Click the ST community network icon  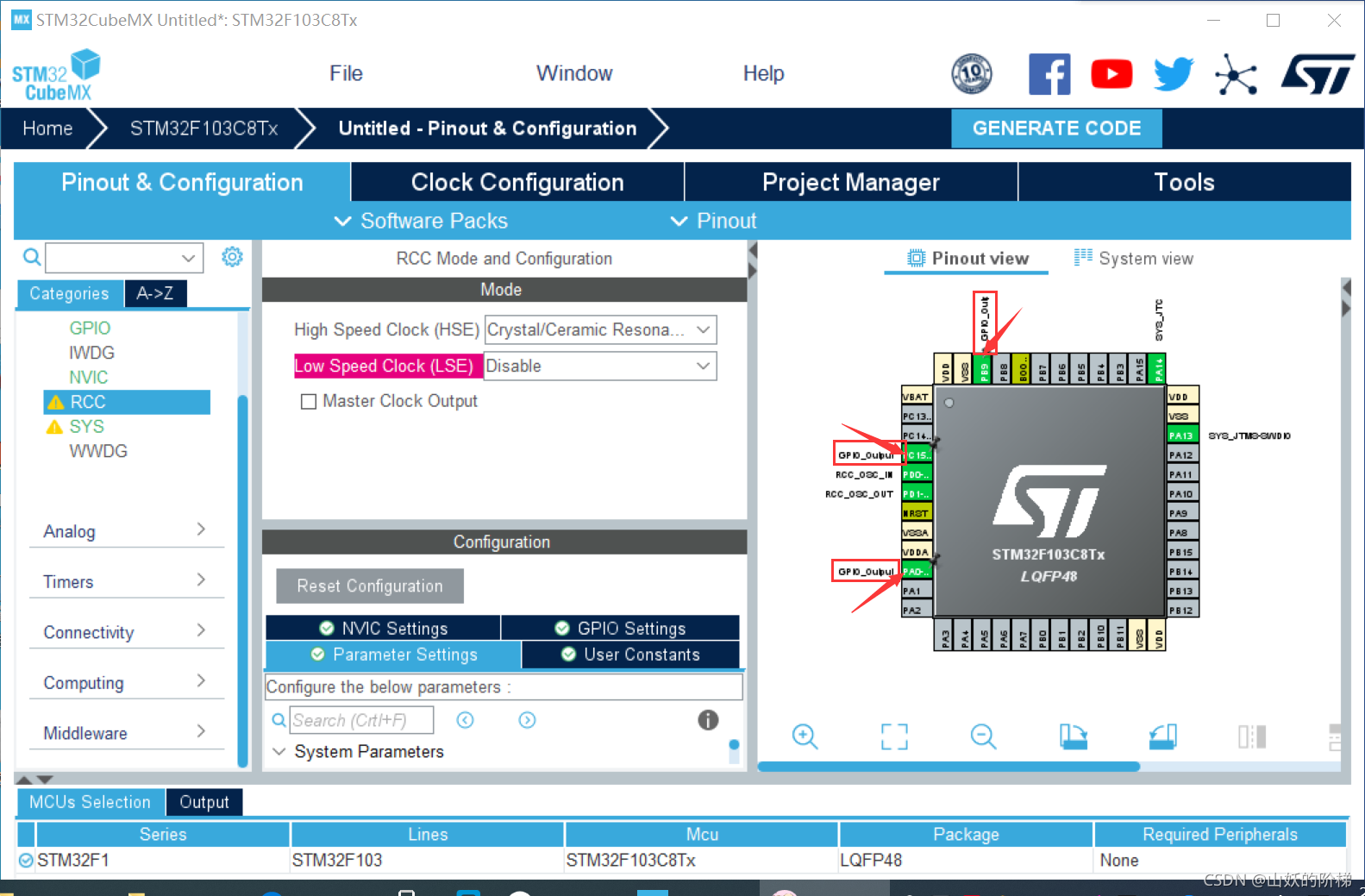pos(1236,74)
